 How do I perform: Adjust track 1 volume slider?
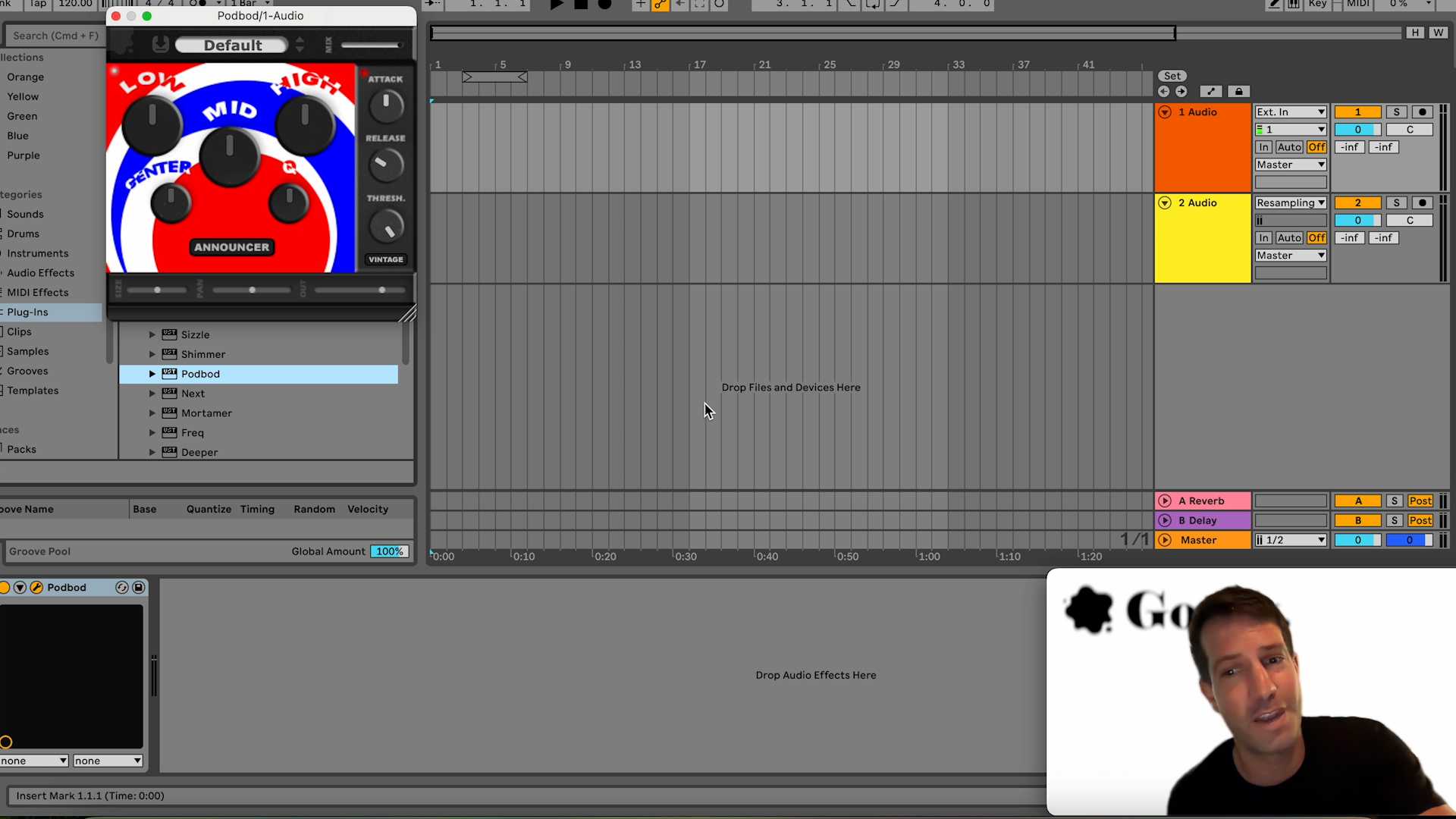coord(1357,130)
